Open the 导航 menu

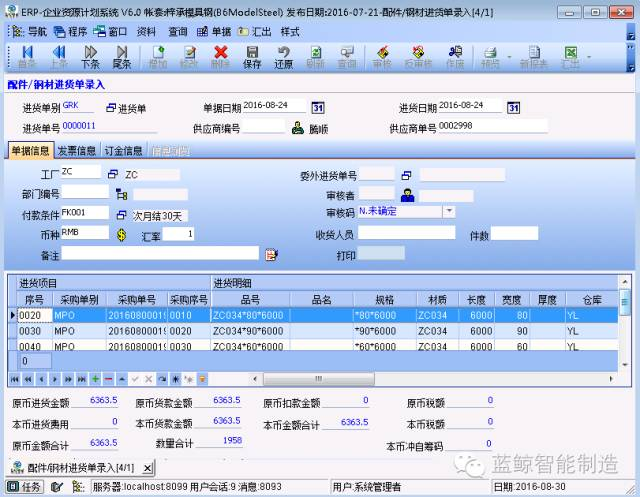tap(29, 31)
